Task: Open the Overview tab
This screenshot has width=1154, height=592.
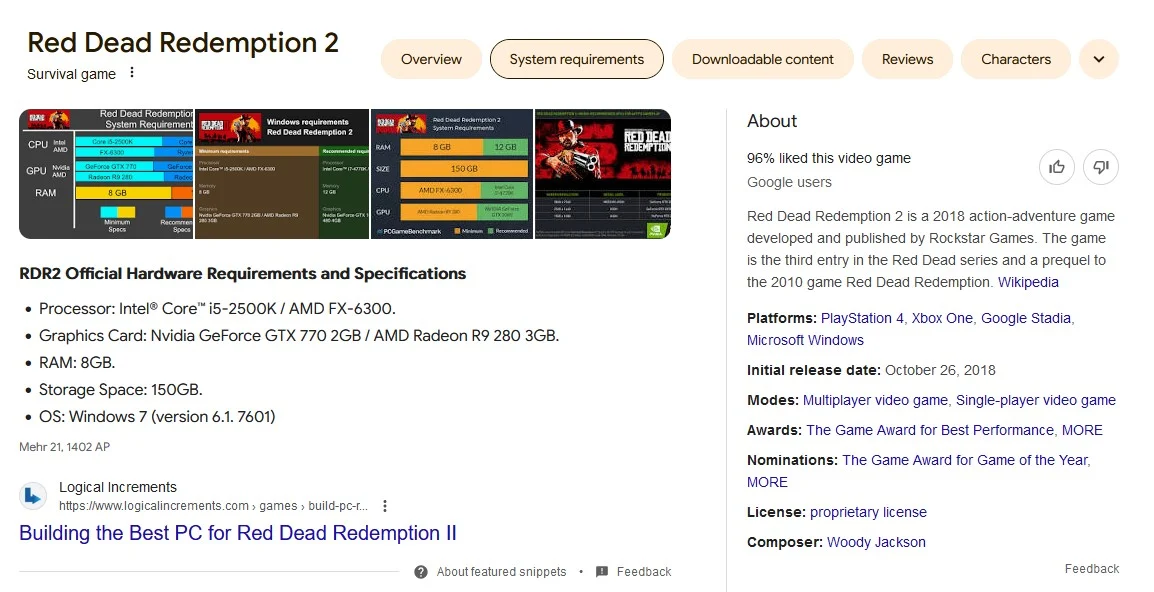Action: [431, 59]
